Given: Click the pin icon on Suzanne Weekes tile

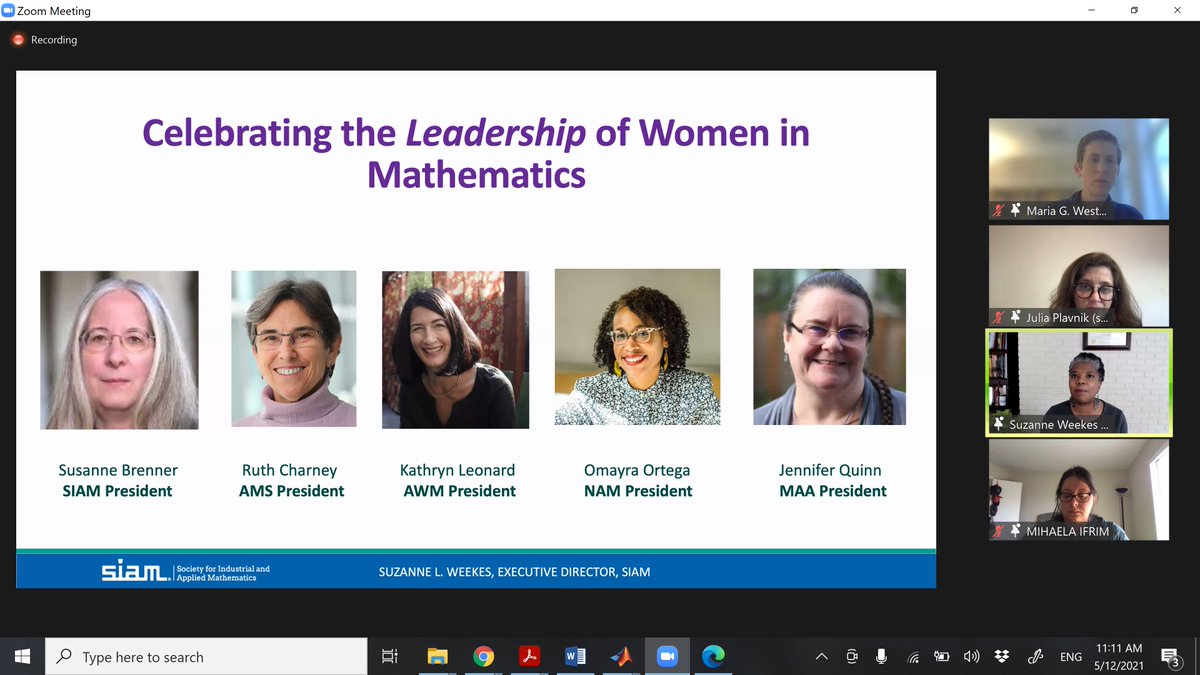Looking at the screenshot, I should click(998, 425).
